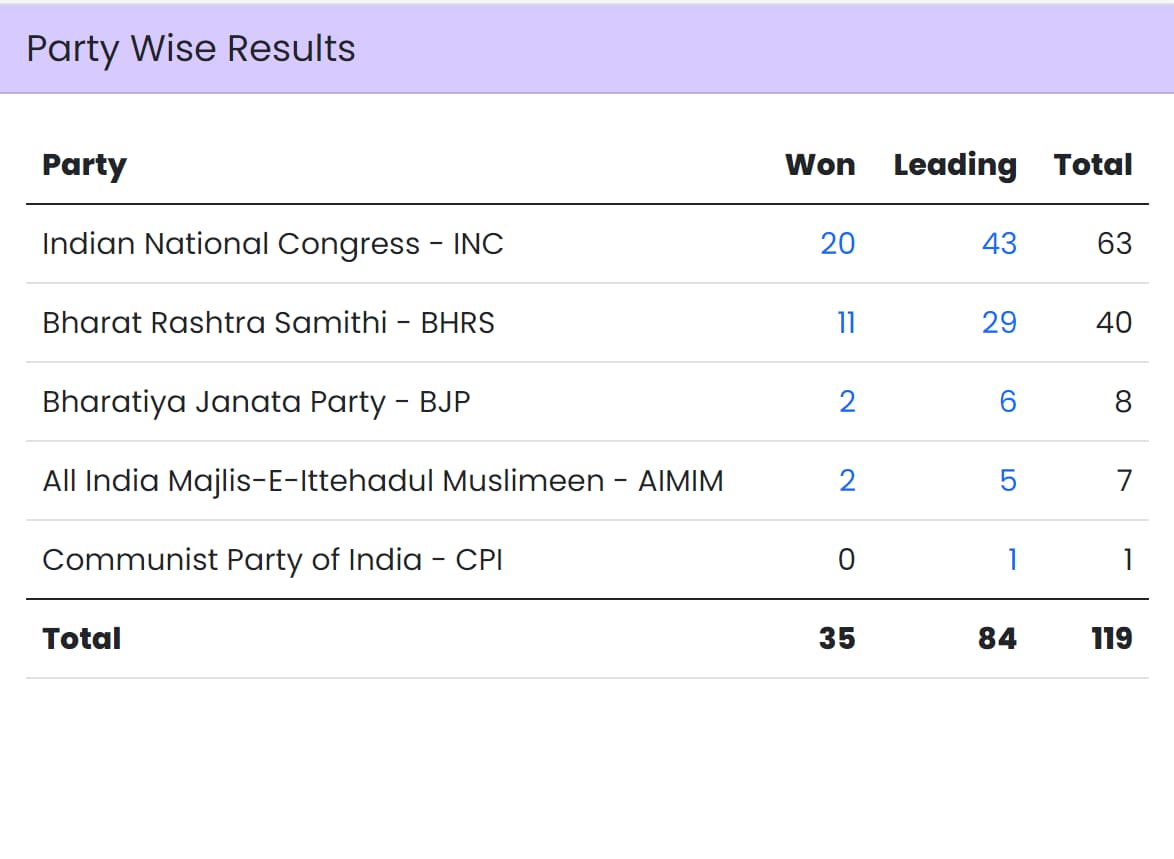Open AIMIM won count link
Viewport: 1174px width, 859px height.
(847, 481)
